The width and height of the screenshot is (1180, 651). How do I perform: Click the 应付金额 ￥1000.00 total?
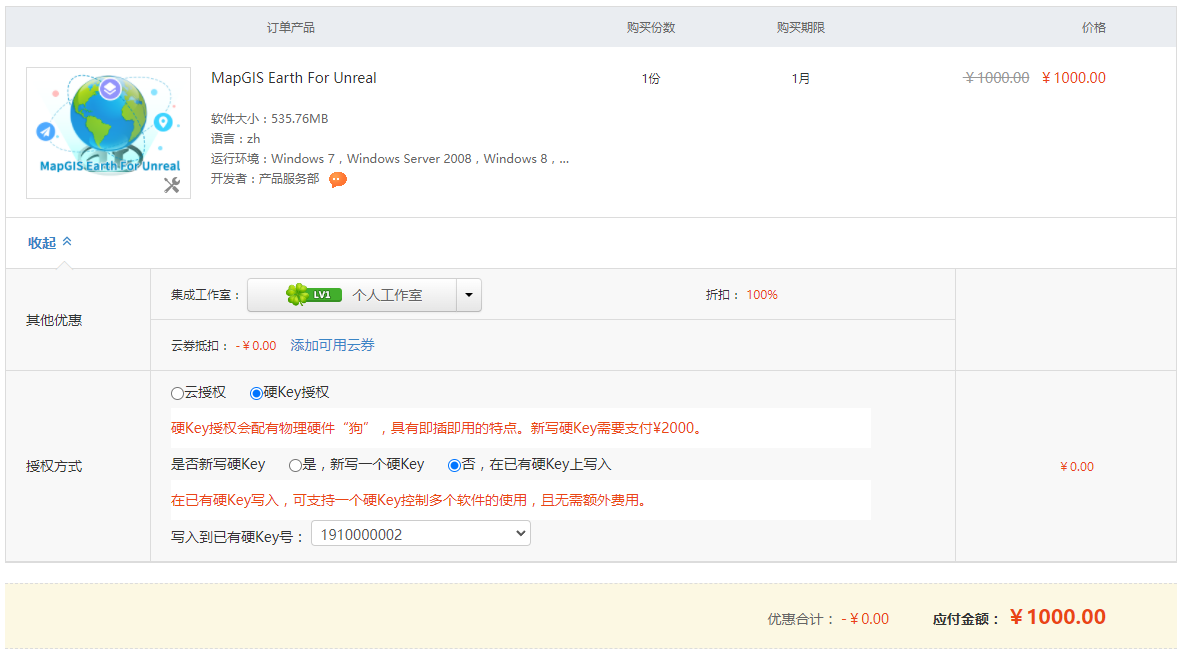pos(1057,617)
